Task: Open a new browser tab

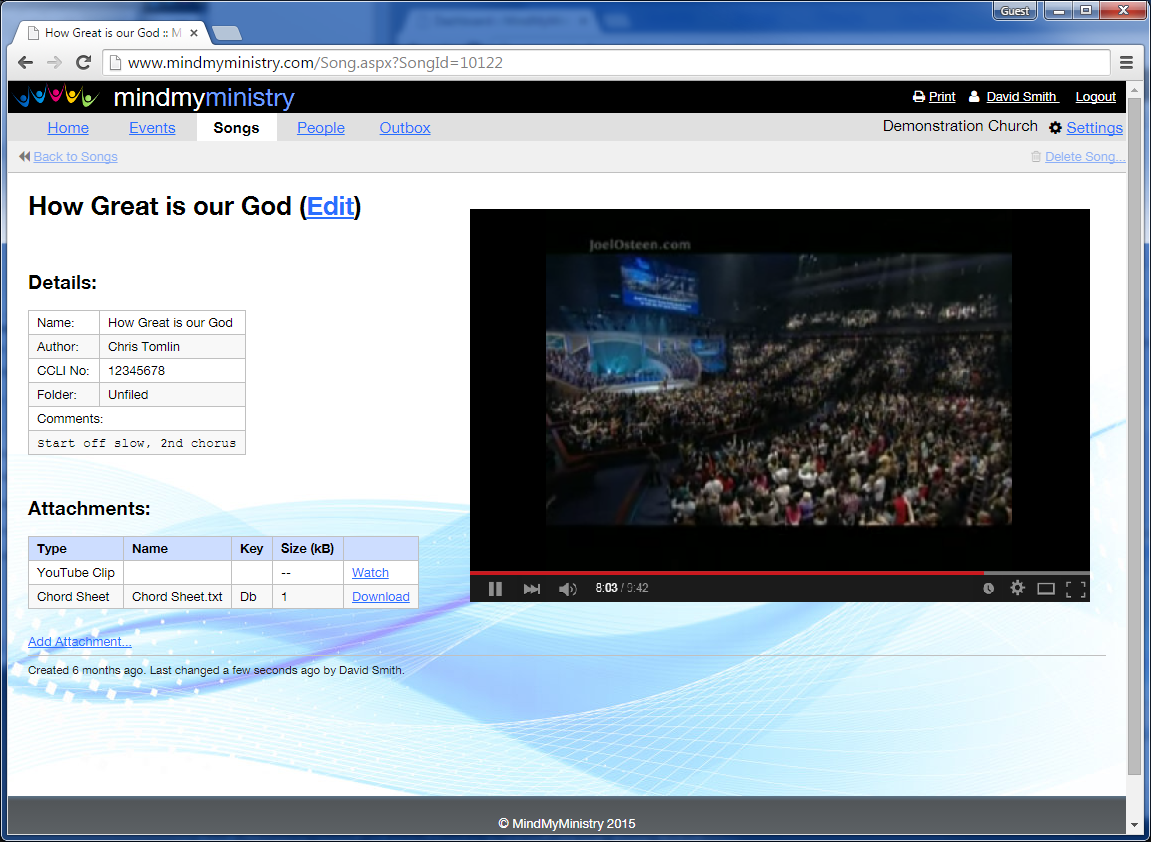Action: (x=226, y=33)
